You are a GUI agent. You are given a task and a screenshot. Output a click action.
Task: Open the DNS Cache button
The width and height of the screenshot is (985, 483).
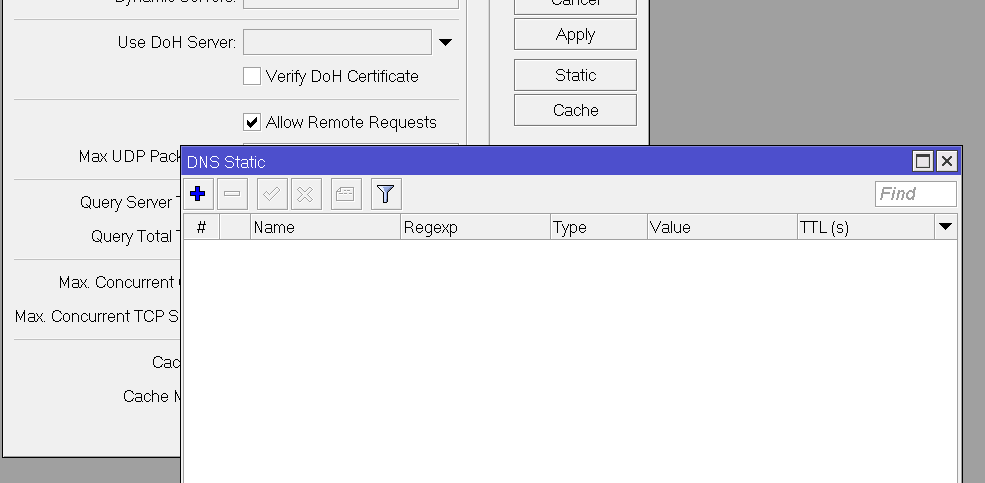pos(575,110)
